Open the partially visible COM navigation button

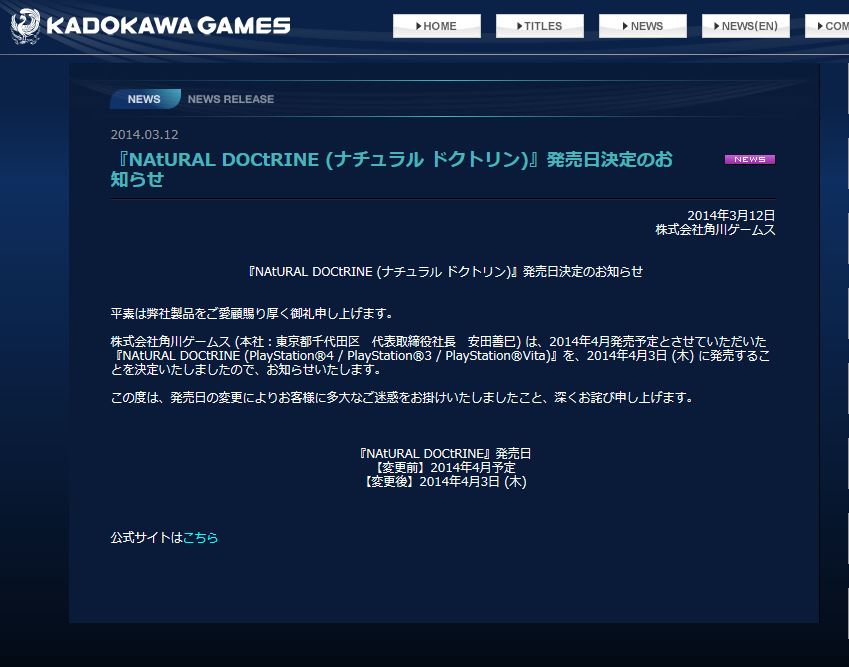(x=827, y=26)
